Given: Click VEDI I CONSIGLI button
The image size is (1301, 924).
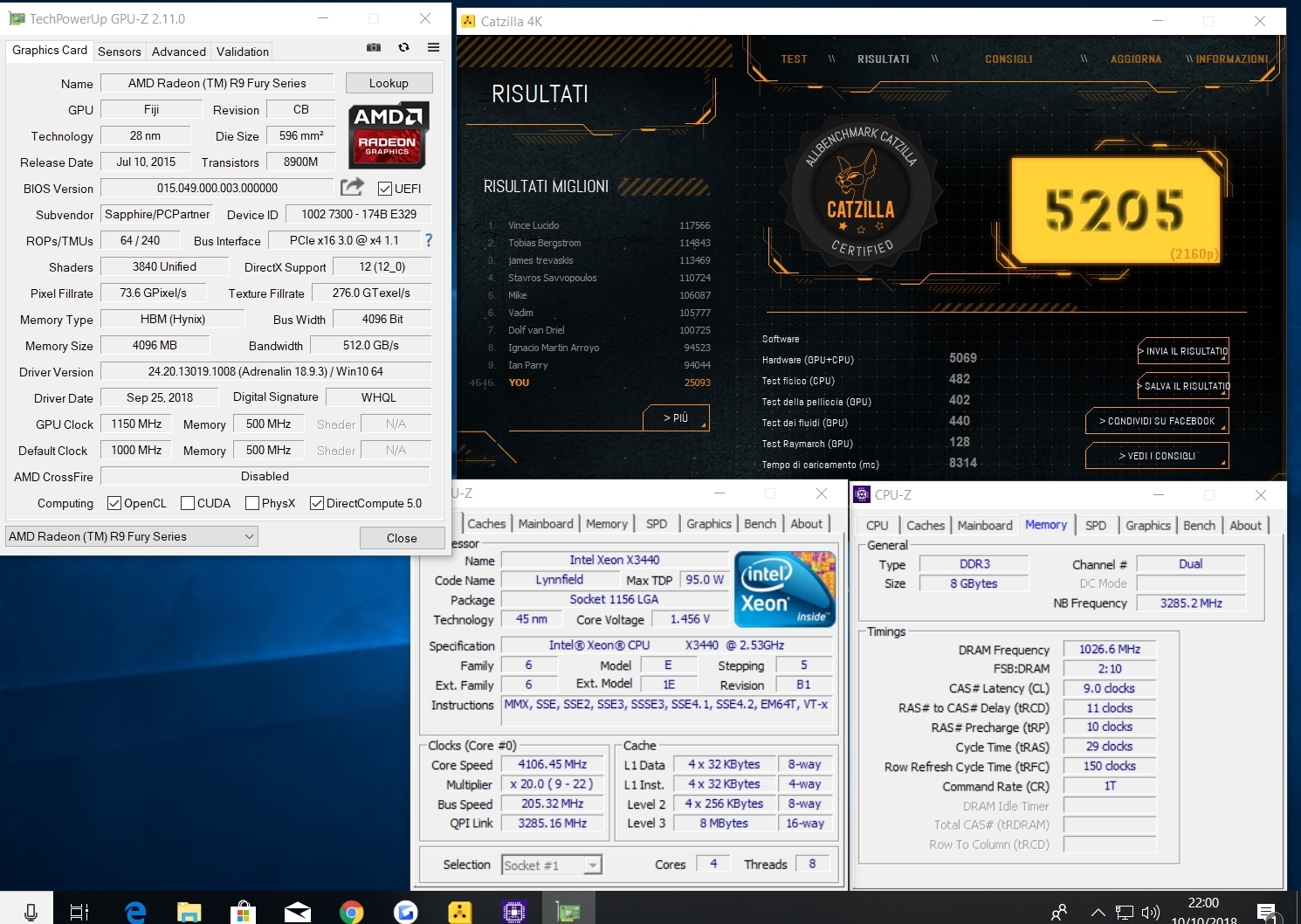Looking at the screenshot, I should tap(1157, 456).
